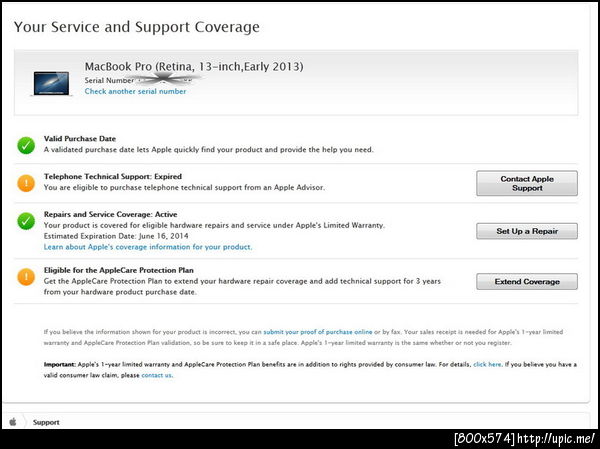
Task: Click Check another serial number link
Action: (135, 91)
